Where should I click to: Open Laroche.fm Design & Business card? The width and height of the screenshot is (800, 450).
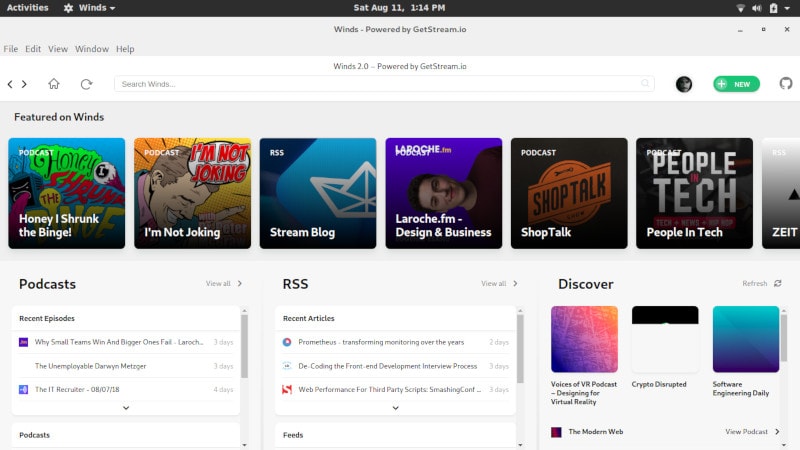[x=443, y=193]
